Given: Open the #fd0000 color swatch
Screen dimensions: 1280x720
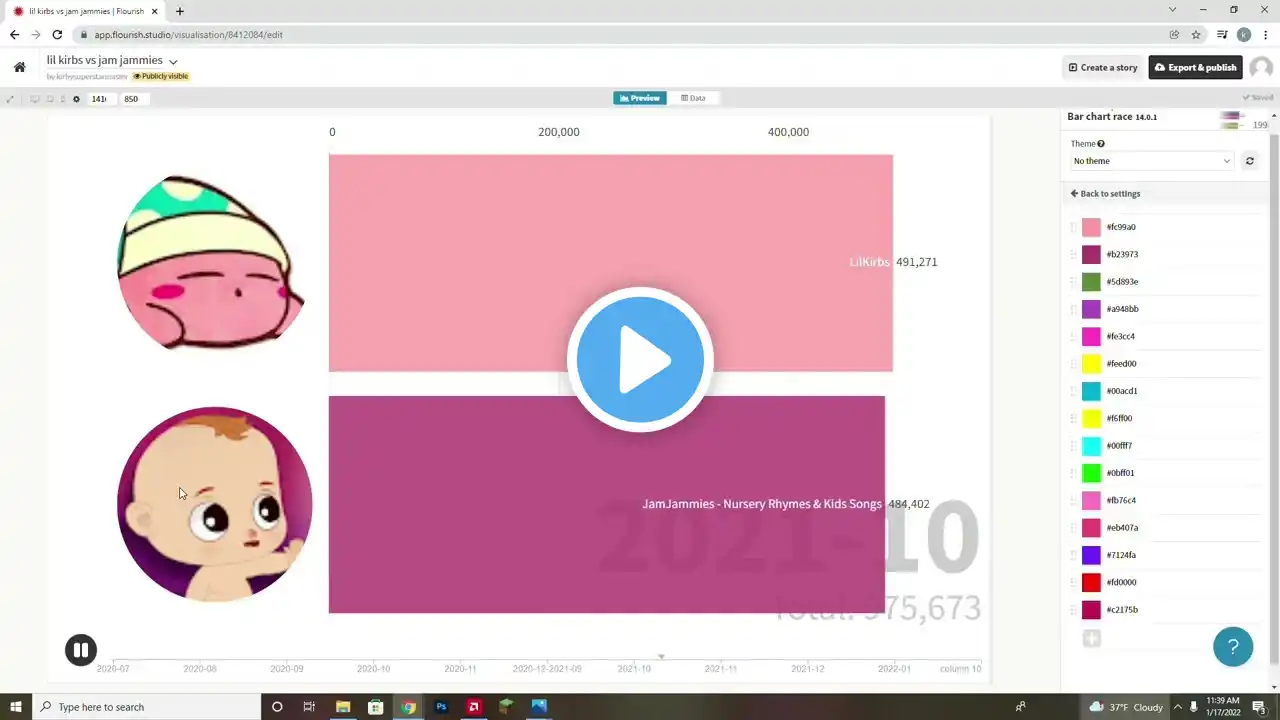Looking at the screenshot, I should (x=1091, y=582).
